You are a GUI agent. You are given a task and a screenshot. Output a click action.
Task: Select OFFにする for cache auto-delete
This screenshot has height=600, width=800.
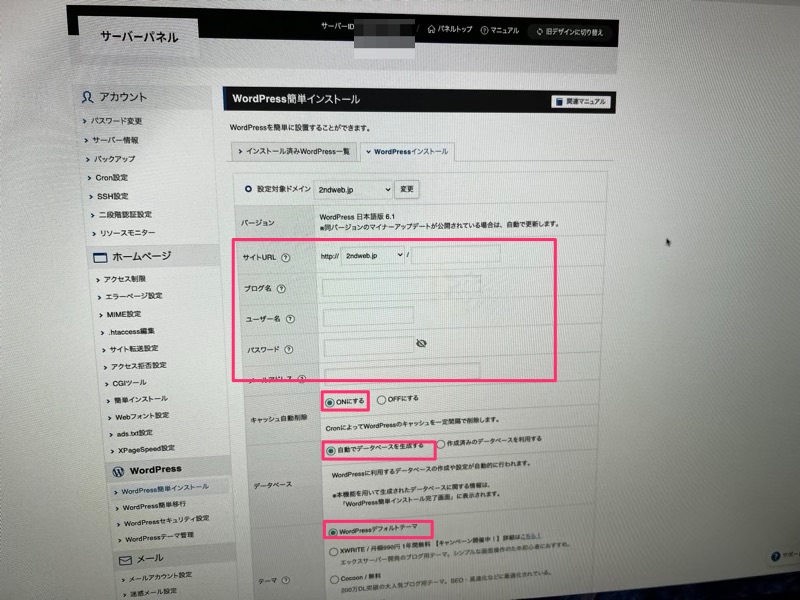point(381,400)
